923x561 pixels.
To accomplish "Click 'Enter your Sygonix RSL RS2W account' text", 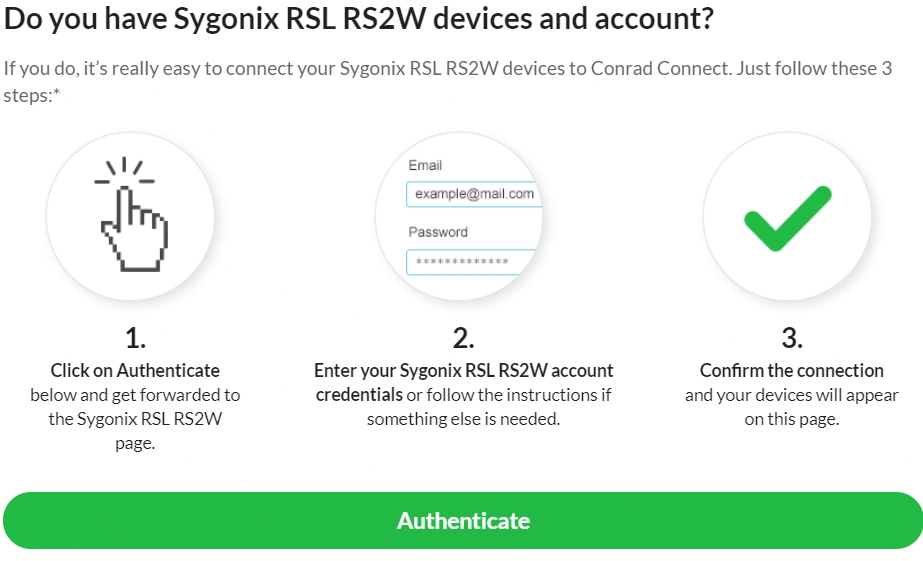I will click(x=463, y=370).
